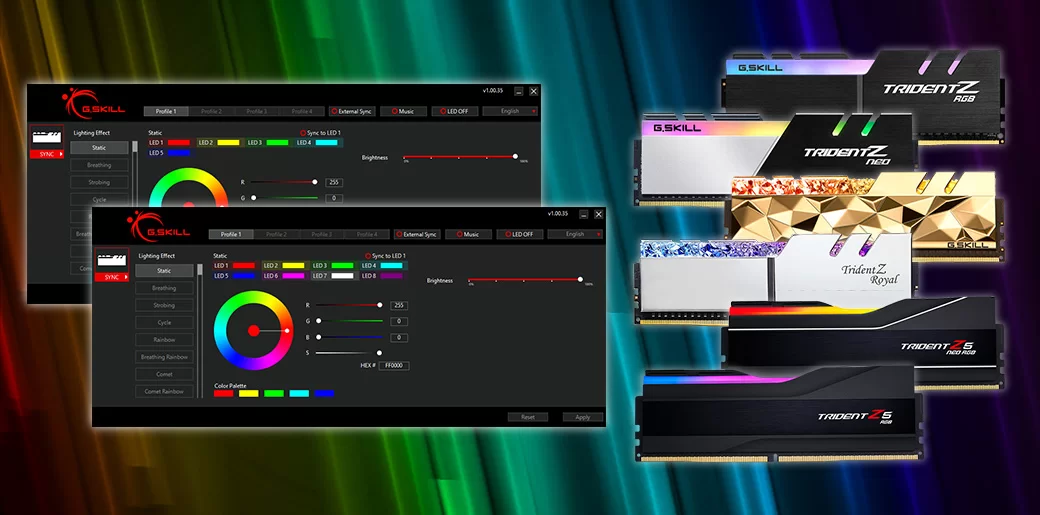Close the back G.SKILL window
Image resolution: width=1040 pixels, height=515 pixels.
pos(533,92)
